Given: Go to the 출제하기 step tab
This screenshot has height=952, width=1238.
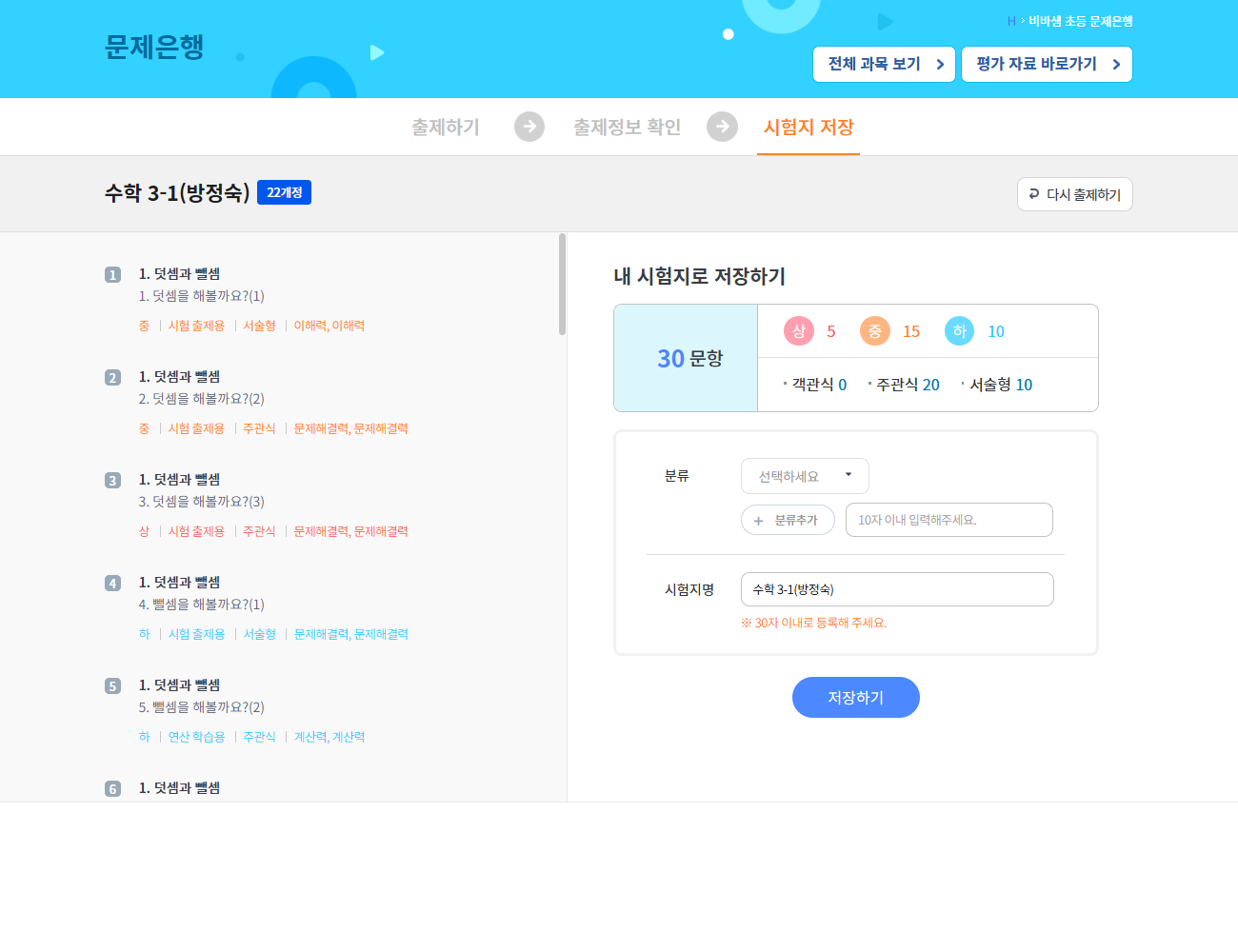Looking at the screenshot, I should [x=446, y=127].
